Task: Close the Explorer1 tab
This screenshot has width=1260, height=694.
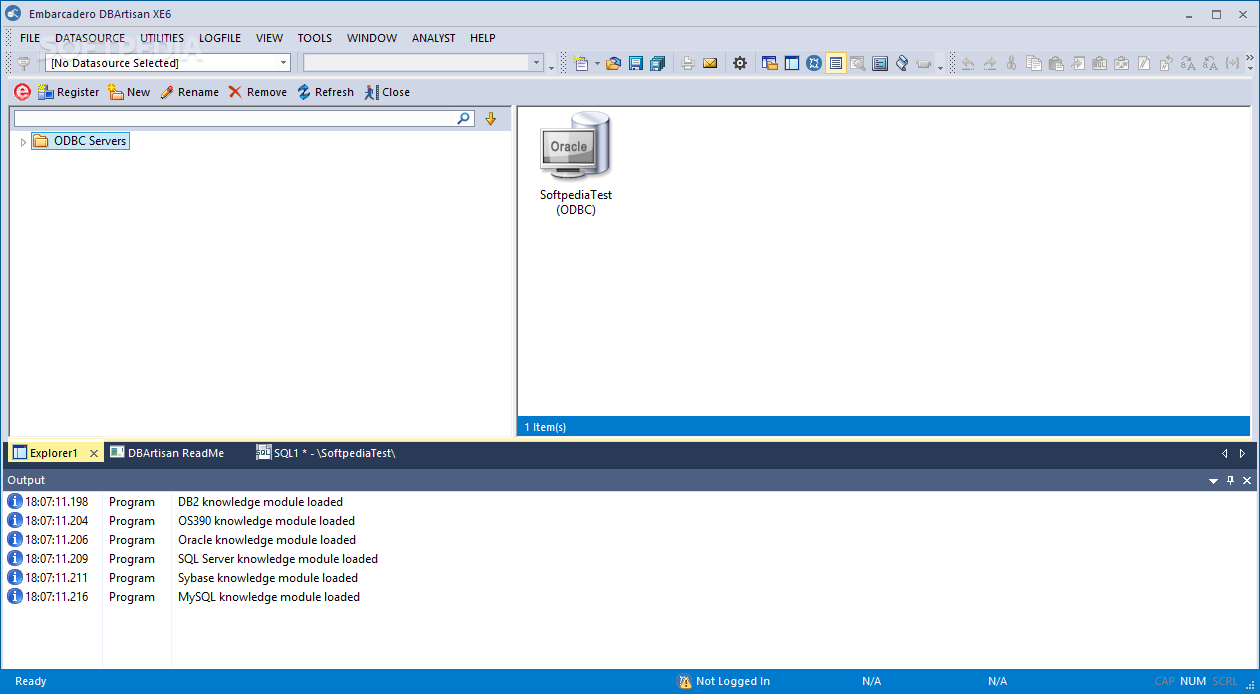Action: point(94,453)
